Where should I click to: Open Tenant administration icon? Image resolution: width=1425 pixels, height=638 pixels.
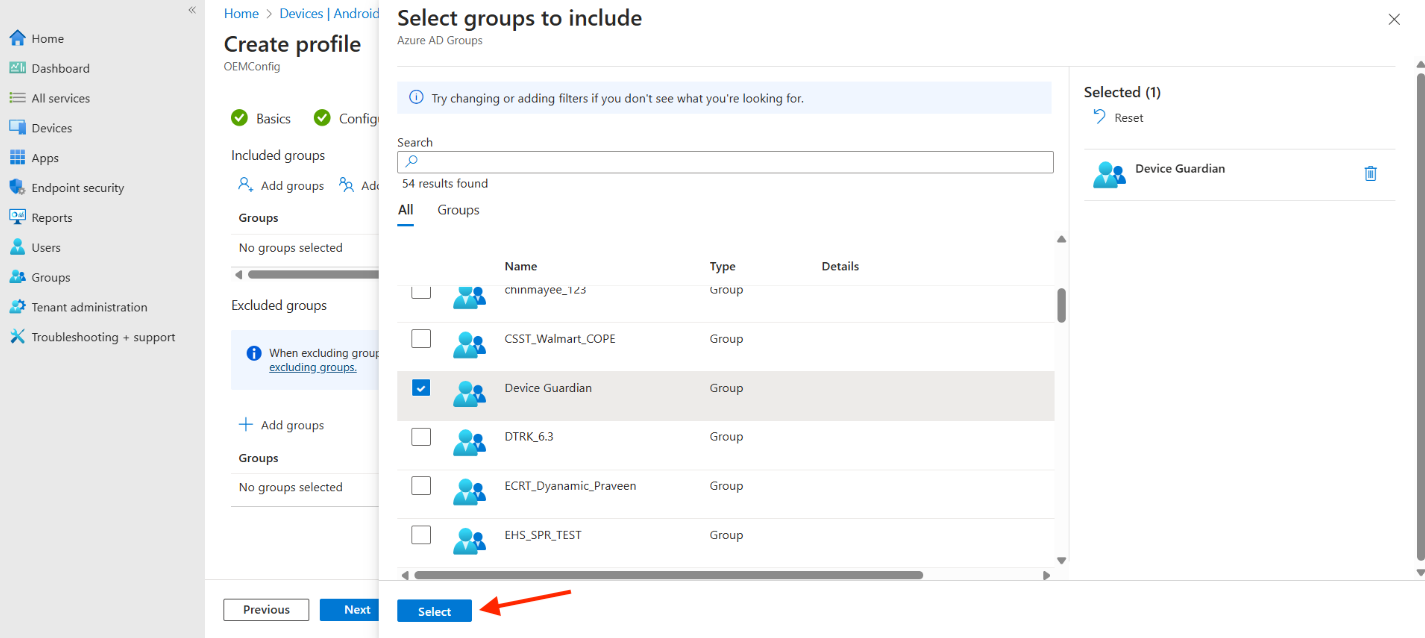click(x=17, y=307)
